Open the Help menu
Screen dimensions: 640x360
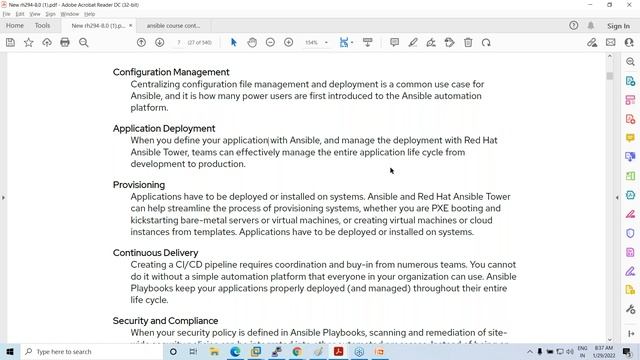[x=89, y=14]
